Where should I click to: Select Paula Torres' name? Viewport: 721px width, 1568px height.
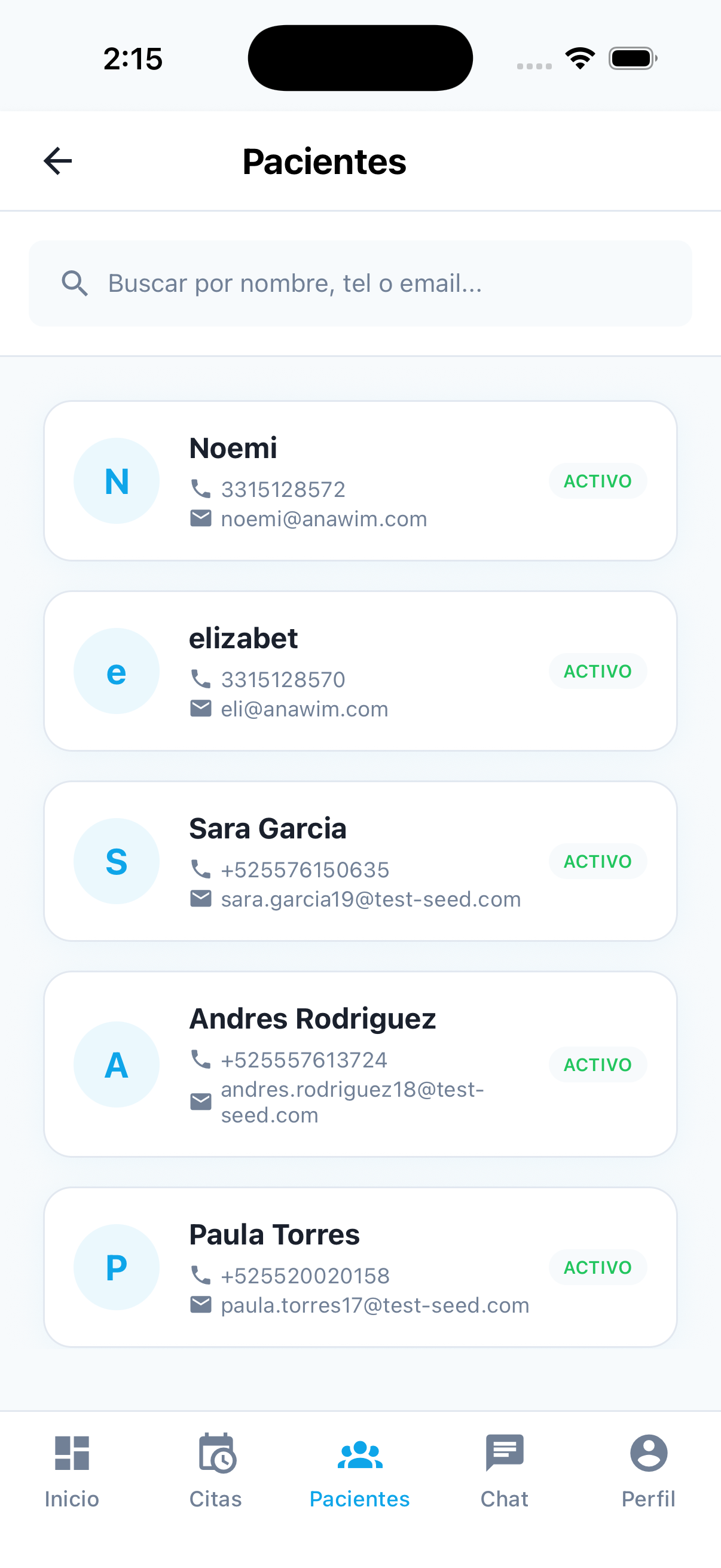click(x=274, y=1234)
